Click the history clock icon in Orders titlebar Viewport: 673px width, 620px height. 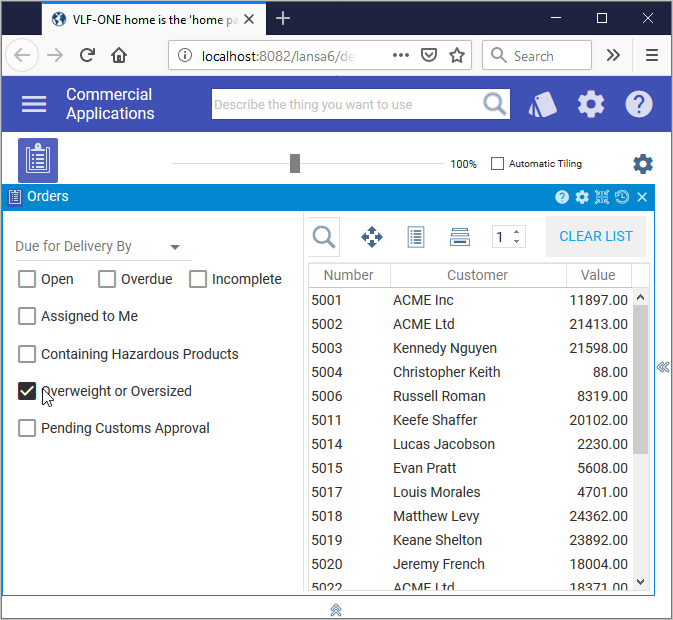pyautogui.click(x=622, y=197)
